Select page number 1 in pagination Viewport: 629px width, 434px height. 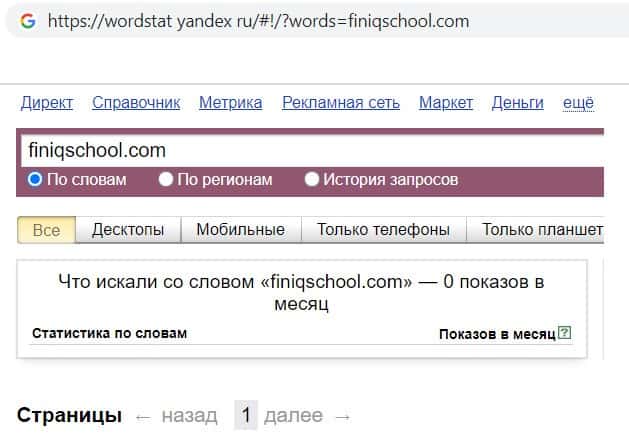point(246,415)
